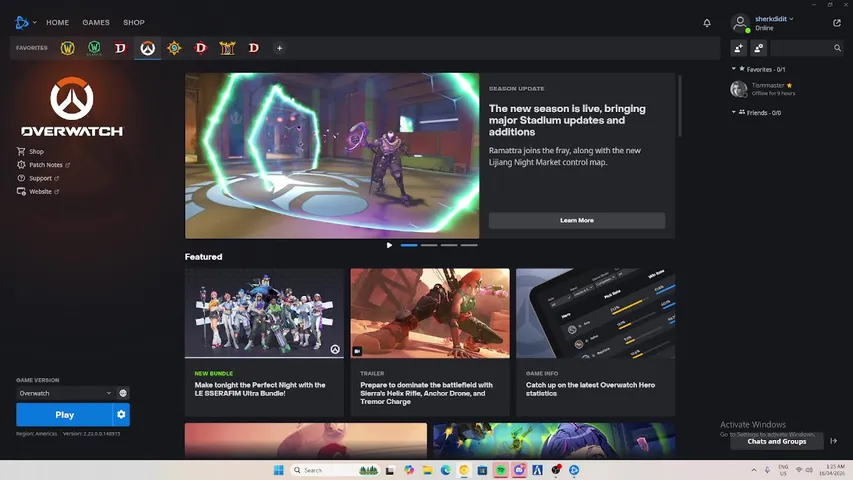The height and width of the screenshot is (480, 853).
Task: Open the friend requests management icon
Action: click(x=758, y=48)
